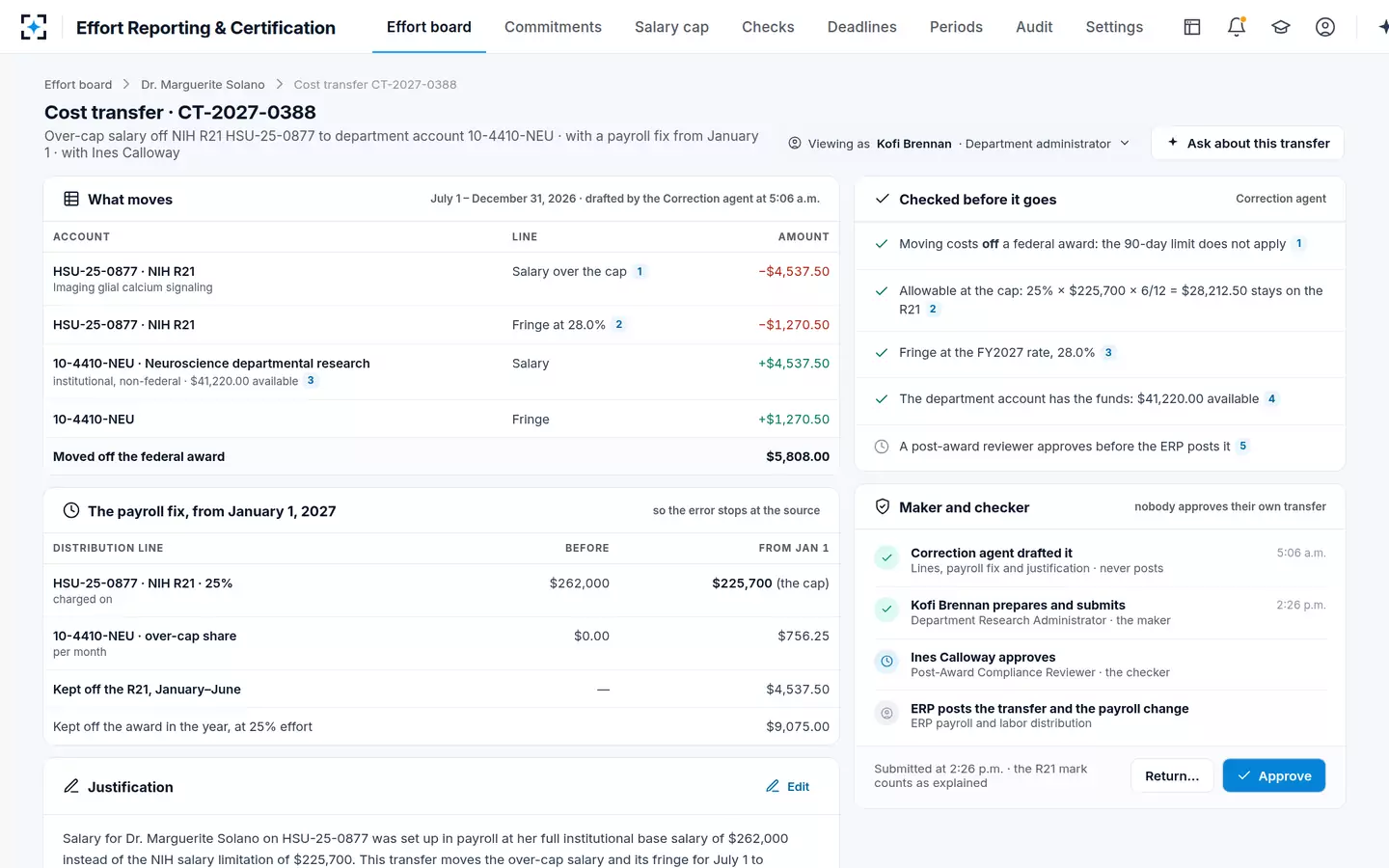Switch to the Commitments tab
The width and height of the screenshot is (1389, 868).
click(x=553, y=27)
